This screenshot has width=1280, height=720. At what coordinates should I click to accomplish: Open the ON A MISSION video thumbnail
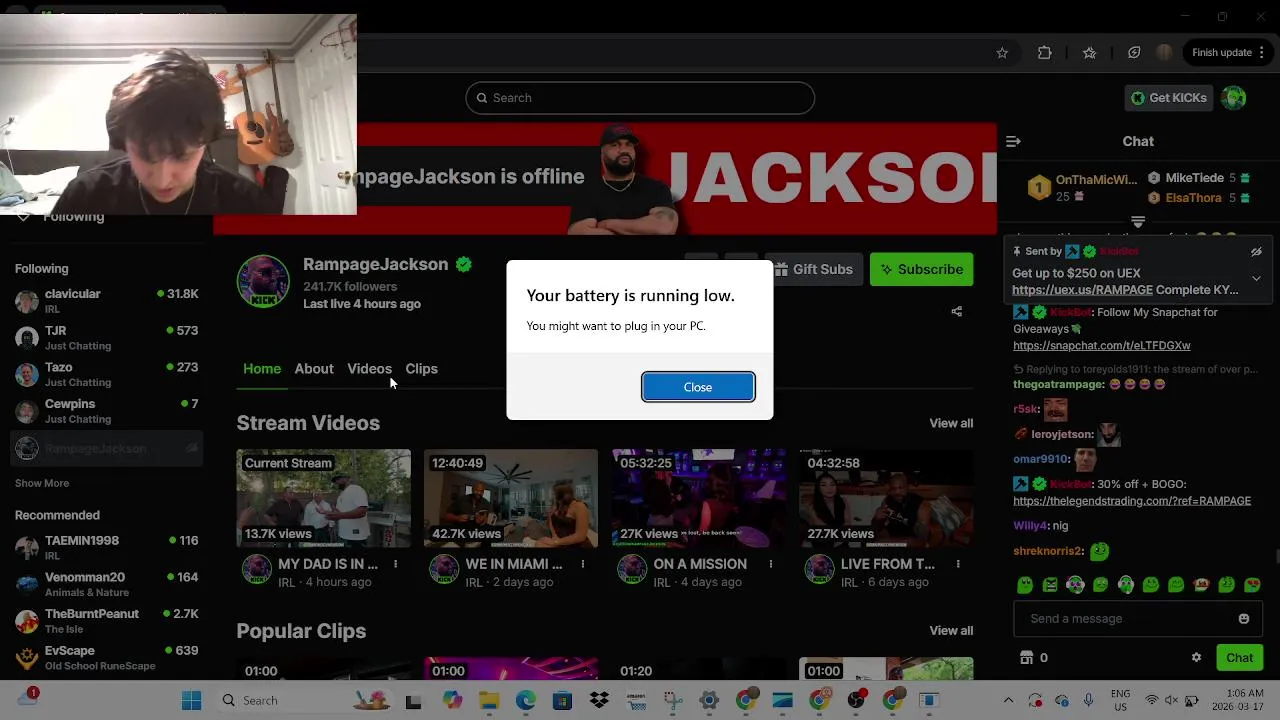698,498
